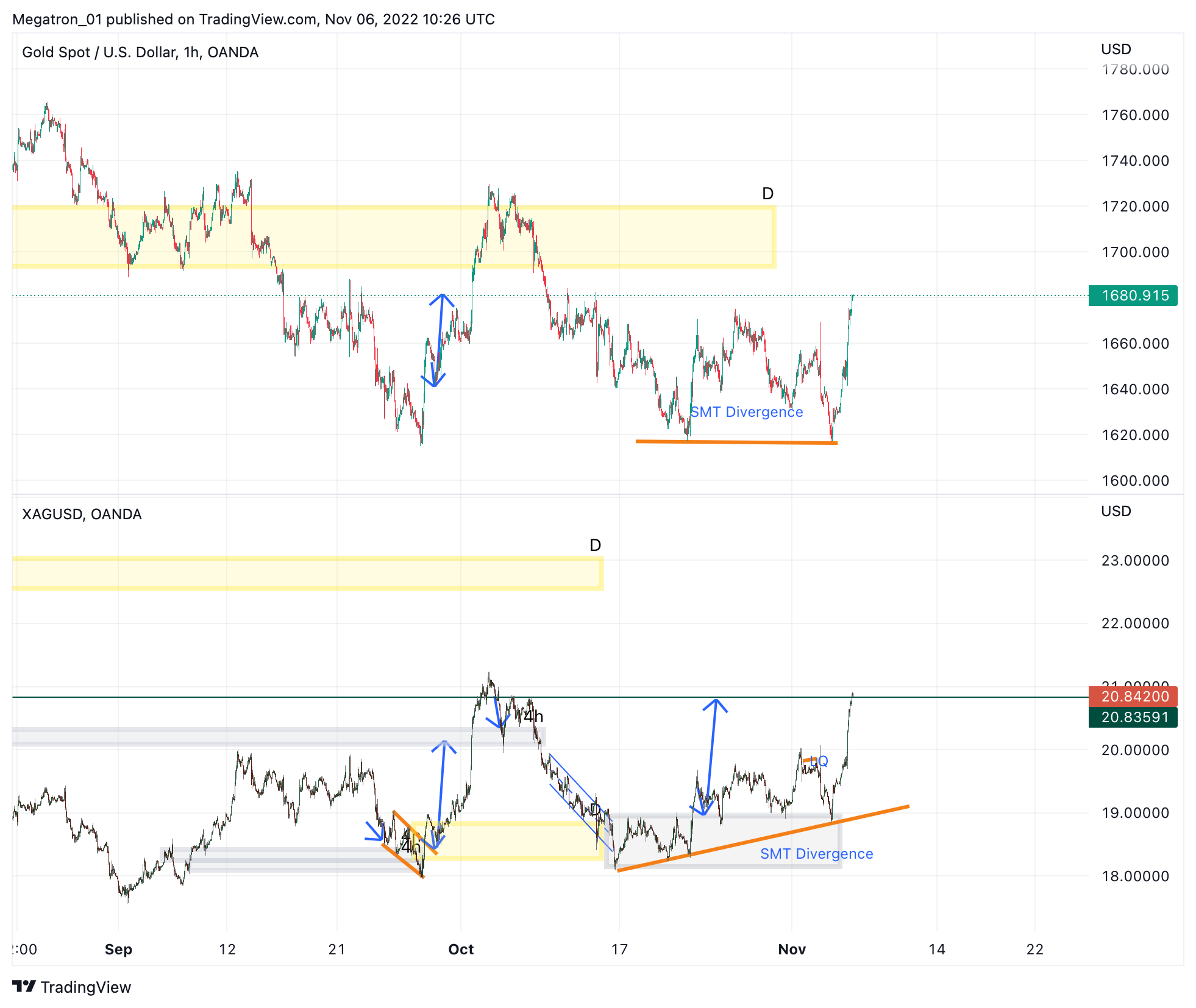Click the SMT Divergence label on gold chart
The width and height of the screenshot is (1196, 1008).
[747, 412]
